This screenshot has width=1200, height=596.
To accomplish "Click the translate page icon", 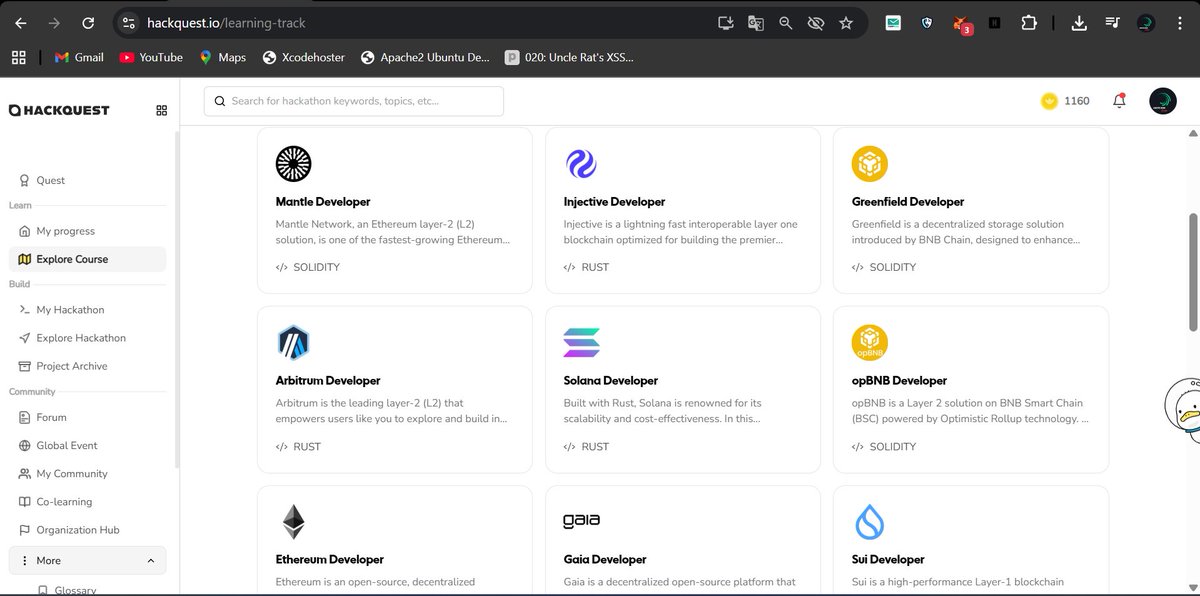I will coord(756,22).
